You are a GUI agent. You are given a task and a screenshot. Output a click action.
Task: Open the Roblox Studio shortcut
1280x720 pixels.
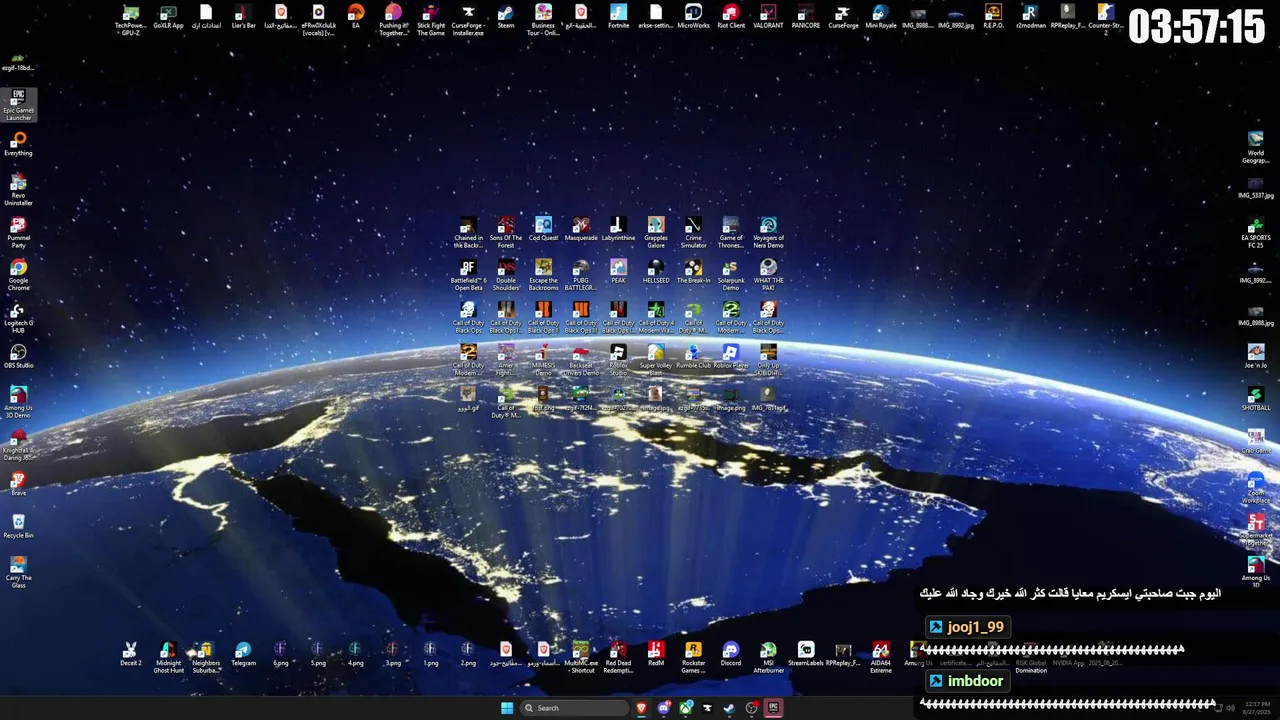click(x=618, y=359)
